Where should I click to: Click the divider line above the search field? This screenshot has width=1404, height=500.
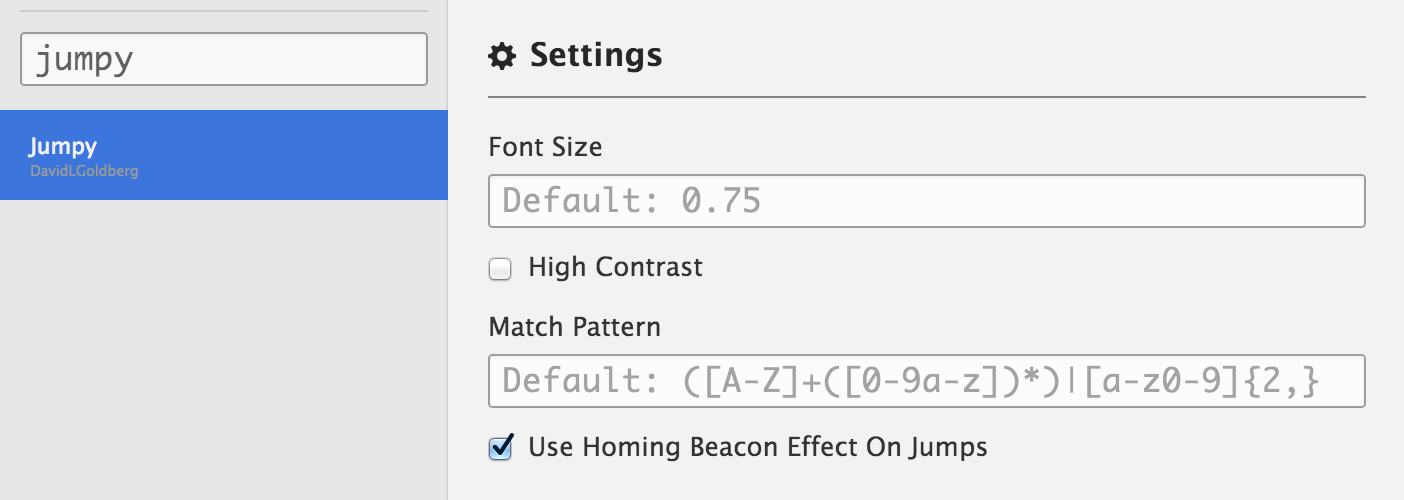223,11
